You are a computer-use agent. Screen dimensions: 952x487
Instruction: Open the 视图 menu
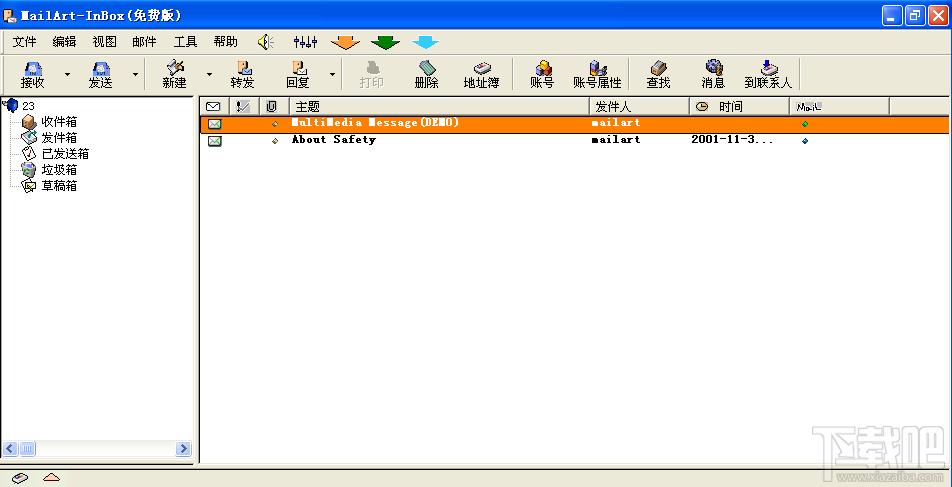[104, 42]
